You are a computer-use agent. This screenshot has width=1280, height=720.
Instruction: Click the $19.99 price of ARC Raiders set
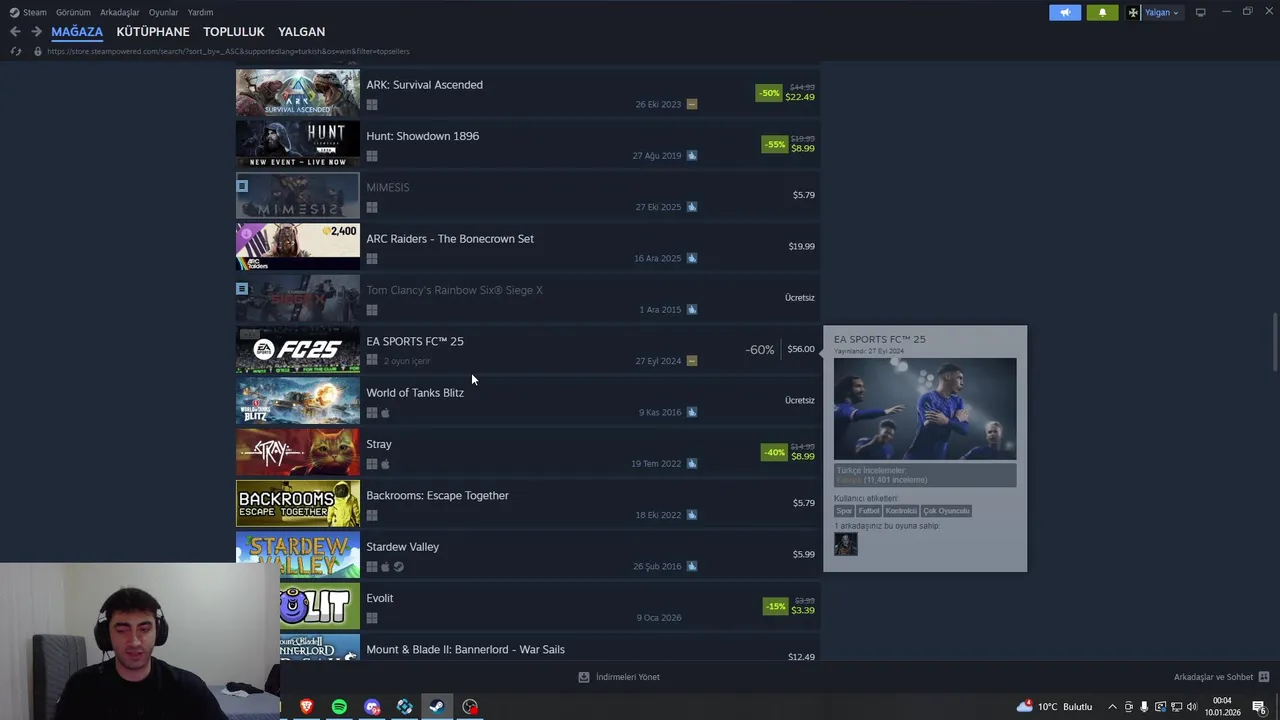[801, 246]
